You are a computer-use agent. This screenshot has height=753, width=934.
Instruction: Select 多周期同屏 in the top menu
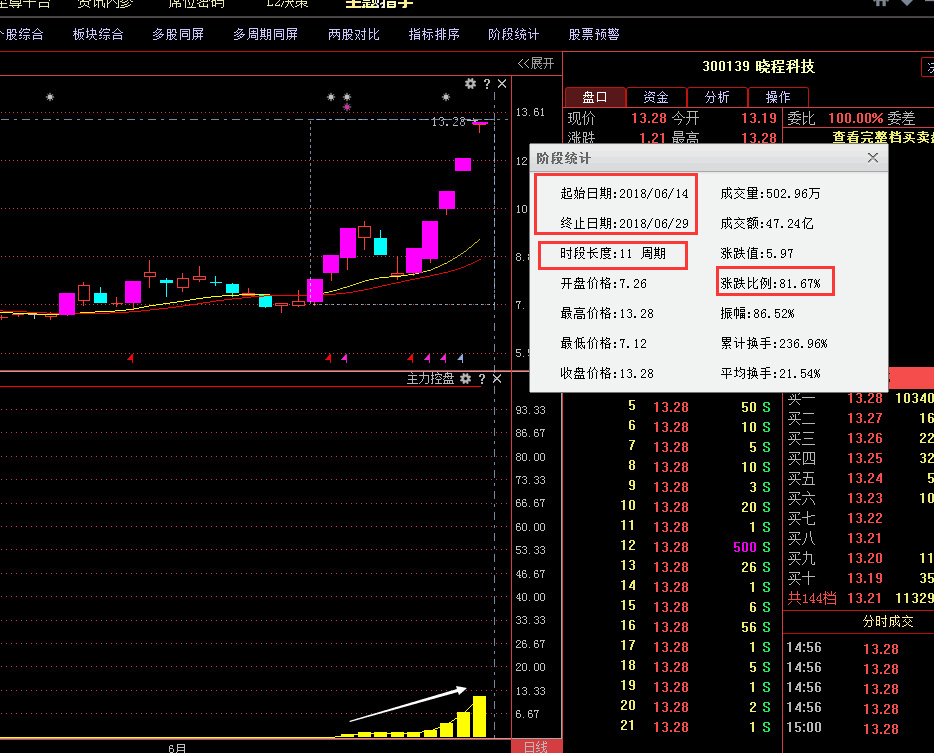pos(266,35)
